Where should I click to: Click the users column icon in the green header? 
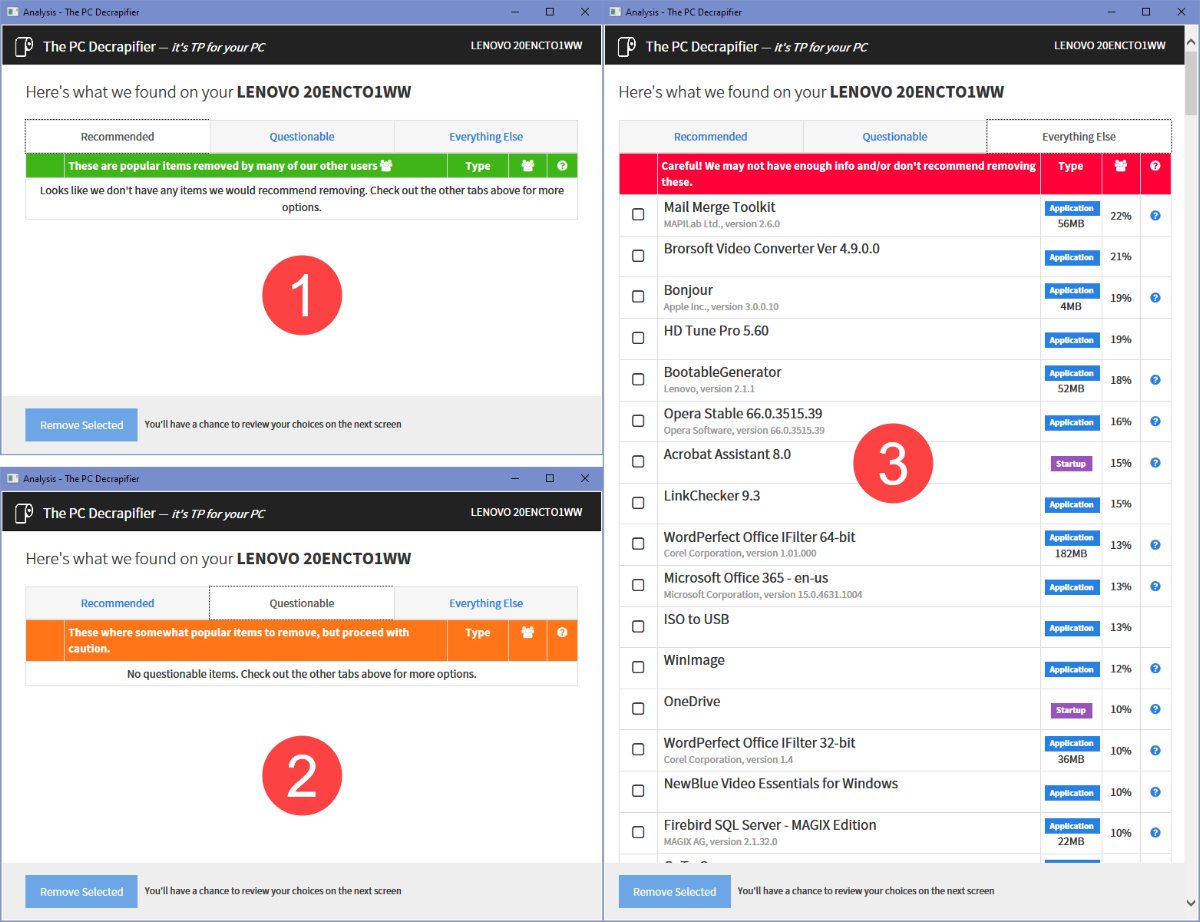click(528, 166)
